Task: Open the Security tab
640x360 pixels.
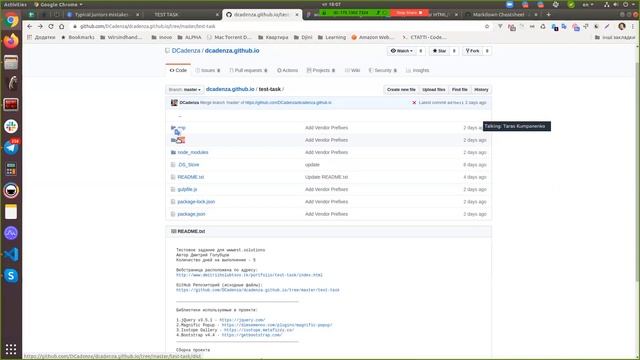Action: pyautogui.click(x=382, y=70)
